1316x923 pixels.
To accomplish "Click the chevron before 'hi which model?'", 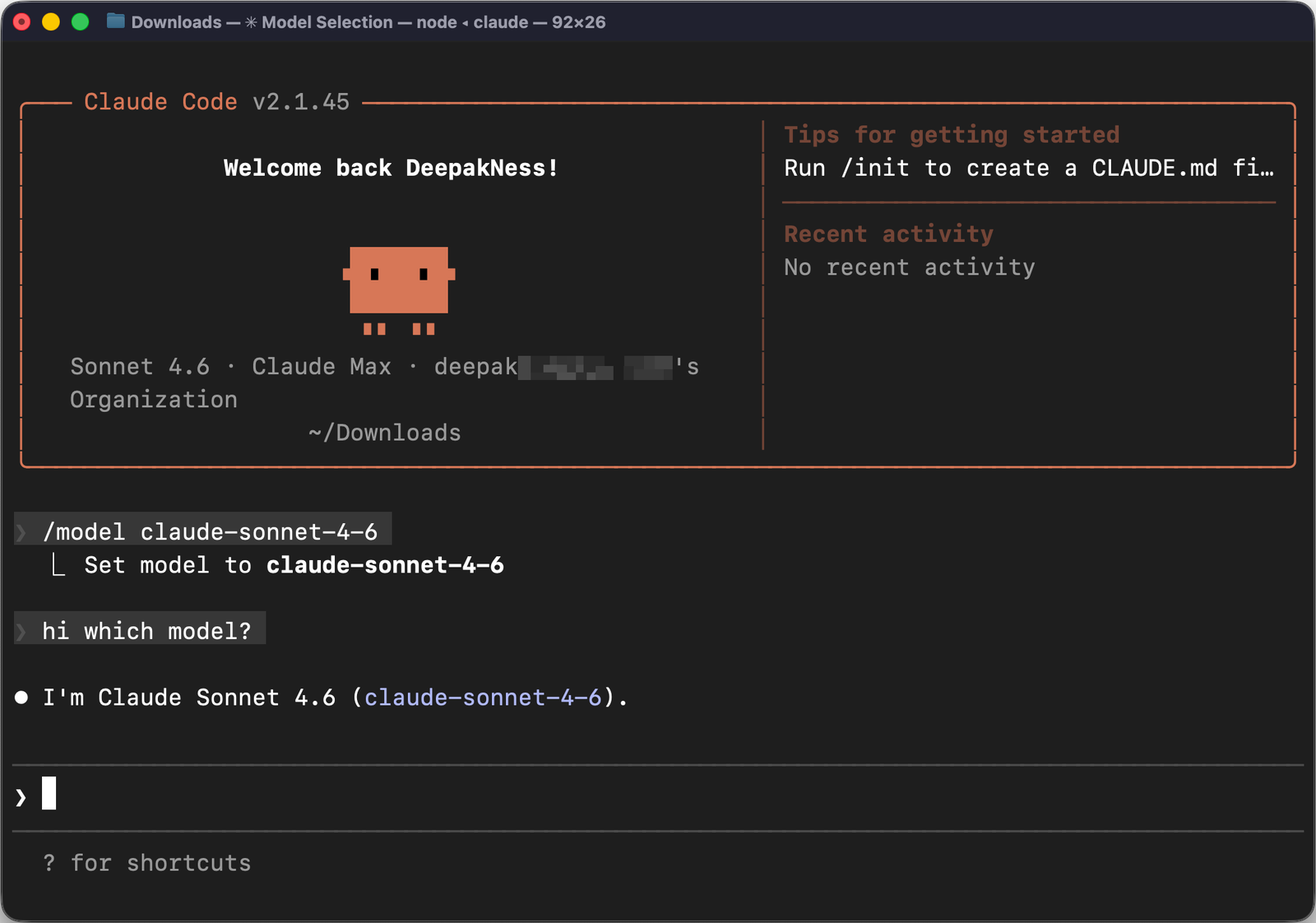I will pyautogui.click(x=21, y=630).
